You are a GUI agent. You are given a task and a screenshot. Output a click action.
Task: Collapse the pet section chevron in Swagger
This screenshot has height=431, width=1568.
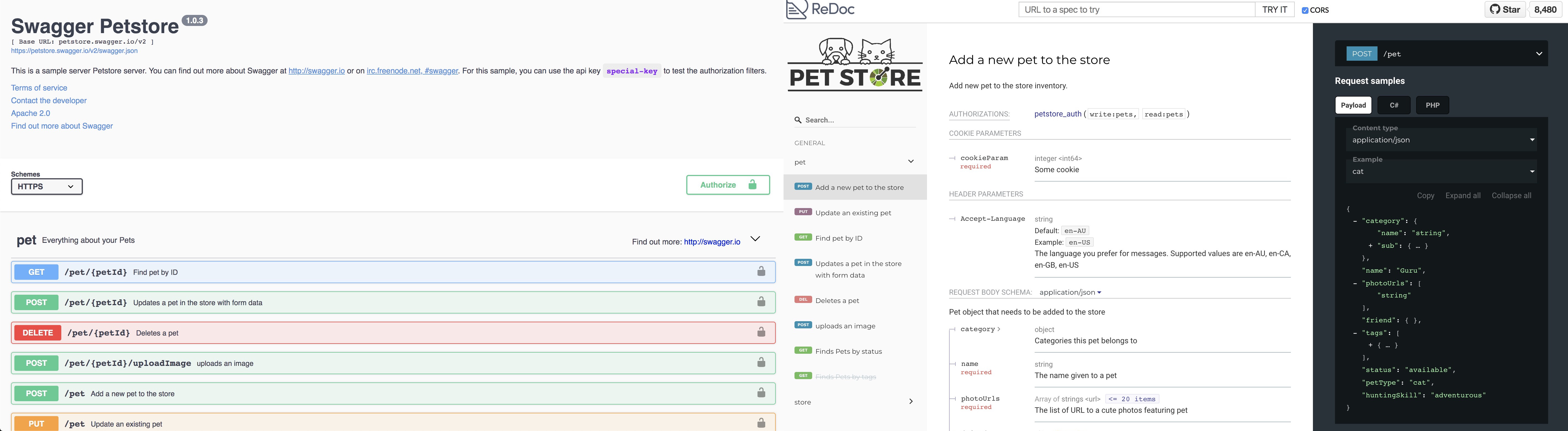(755, 239)
